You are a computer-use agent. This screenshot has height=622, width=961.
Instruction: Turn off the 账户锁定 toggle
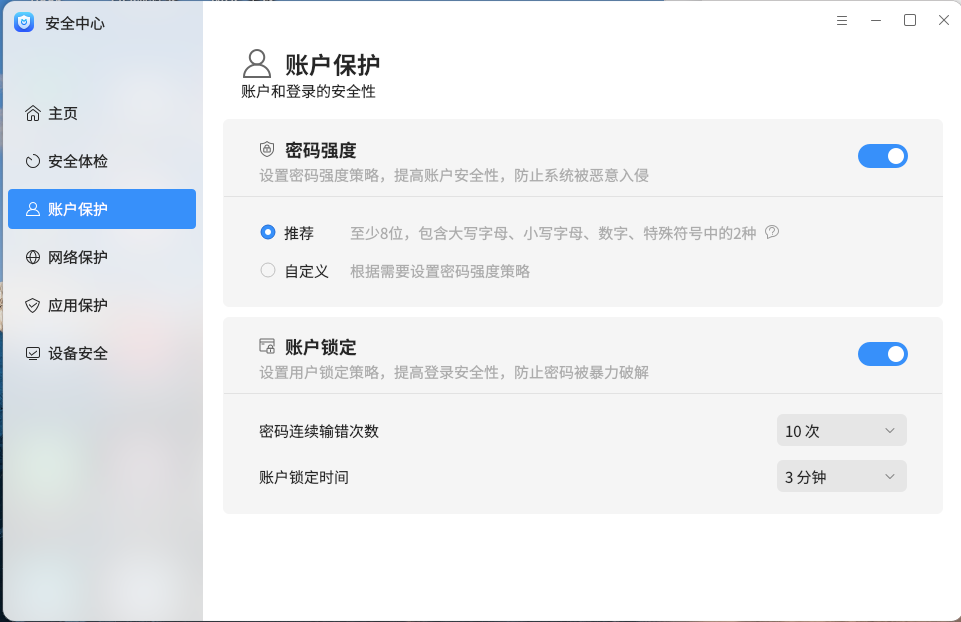(x=883, y=354)
